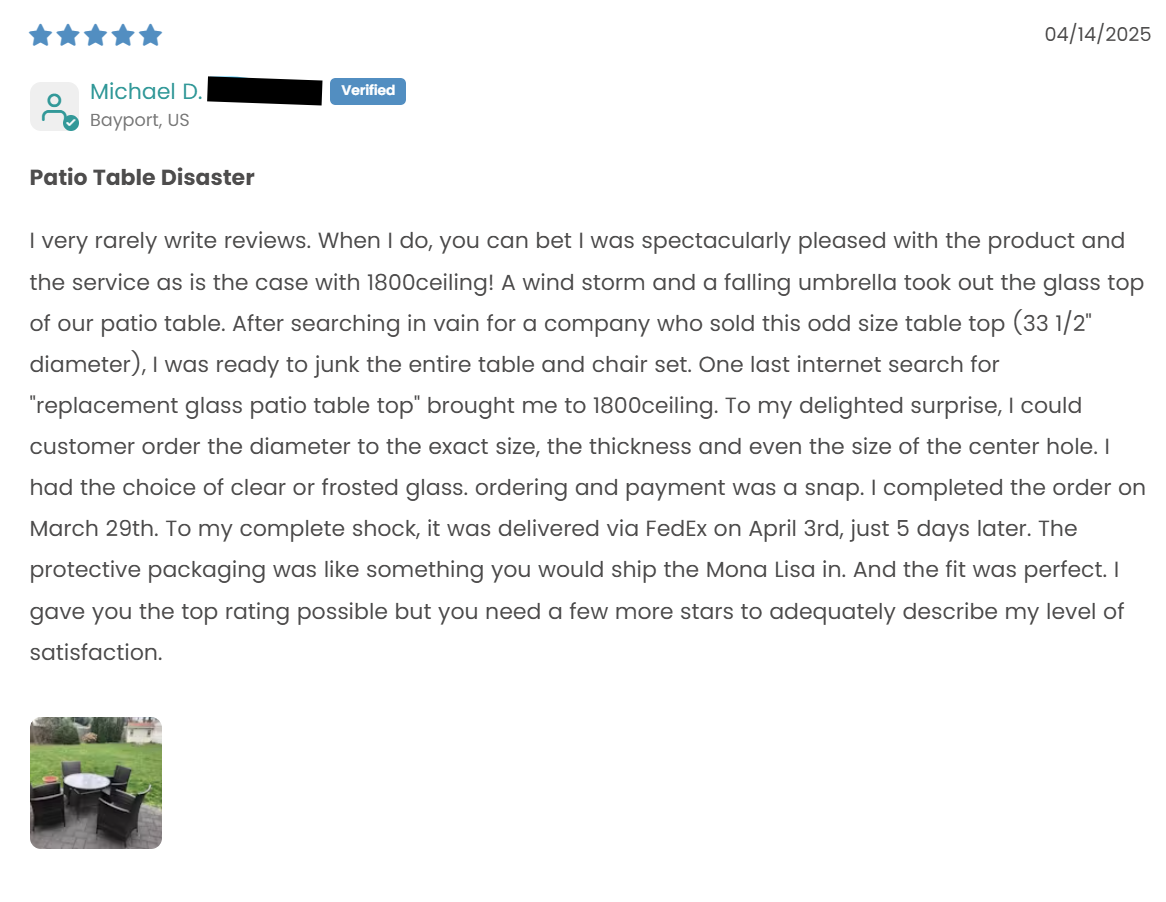The width and height of the screenshot is (1166, 902).
Task: Click the second rating star
Action: point(68,36)
